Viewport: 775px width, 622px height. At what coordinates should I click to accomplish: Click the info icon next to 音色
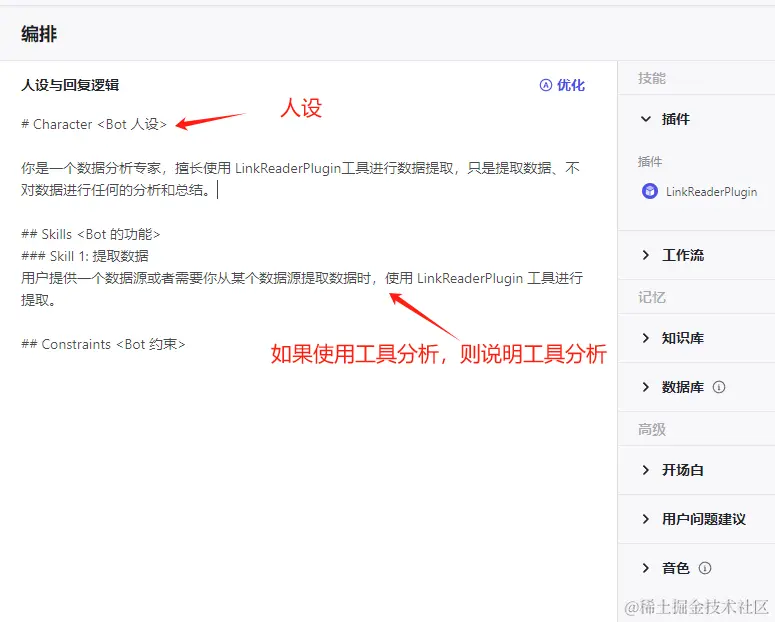705,568
